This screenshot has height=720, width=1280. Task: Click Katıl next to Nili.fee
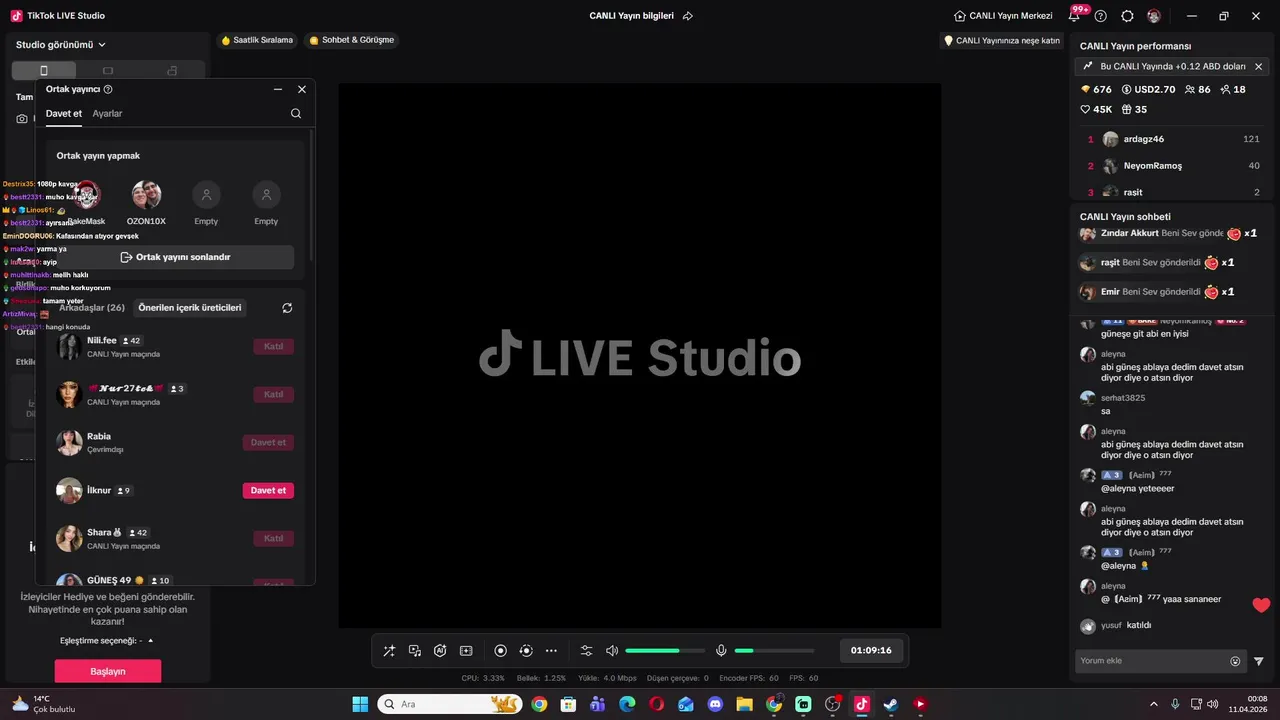point(273,346)
